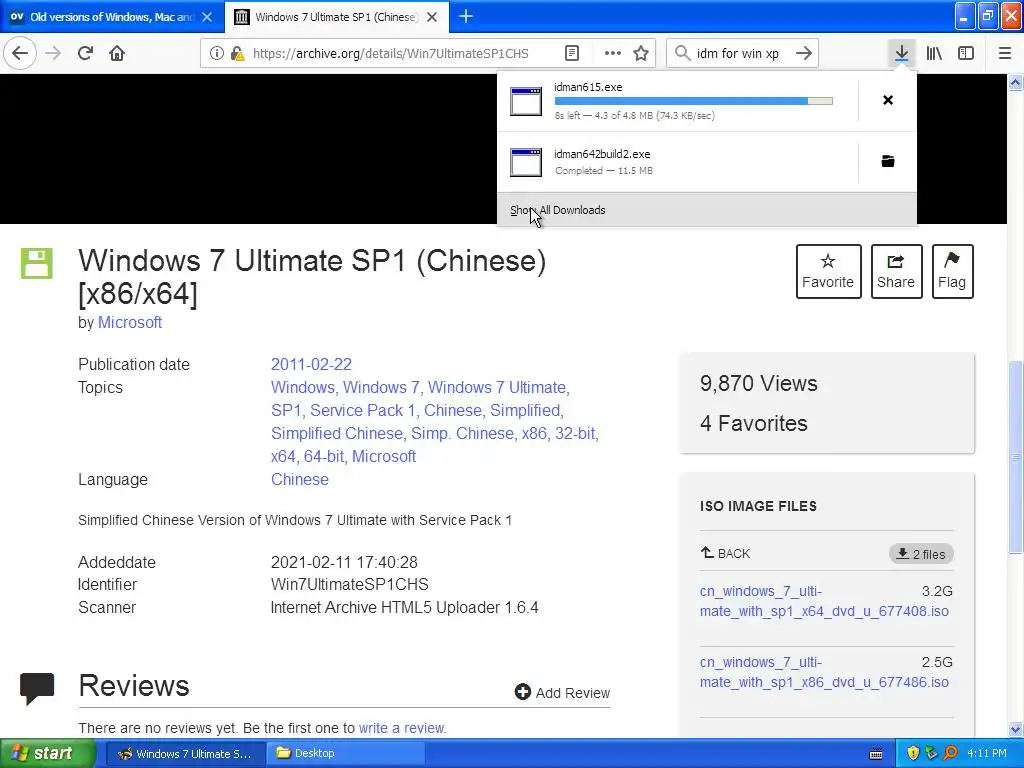Download all with the 2 files button
Screen dimensions: 1024x768
[921, 554]
